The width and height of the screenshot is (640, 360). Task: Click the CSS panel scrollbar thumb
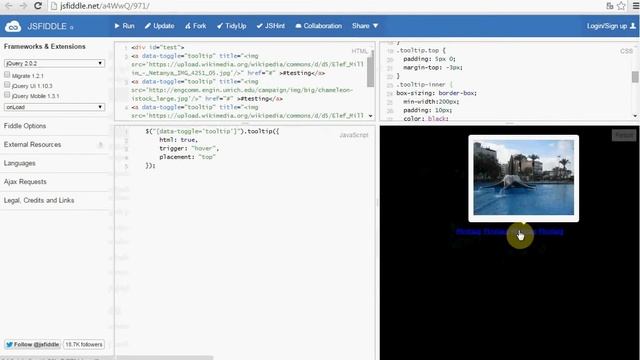[635, 76]
